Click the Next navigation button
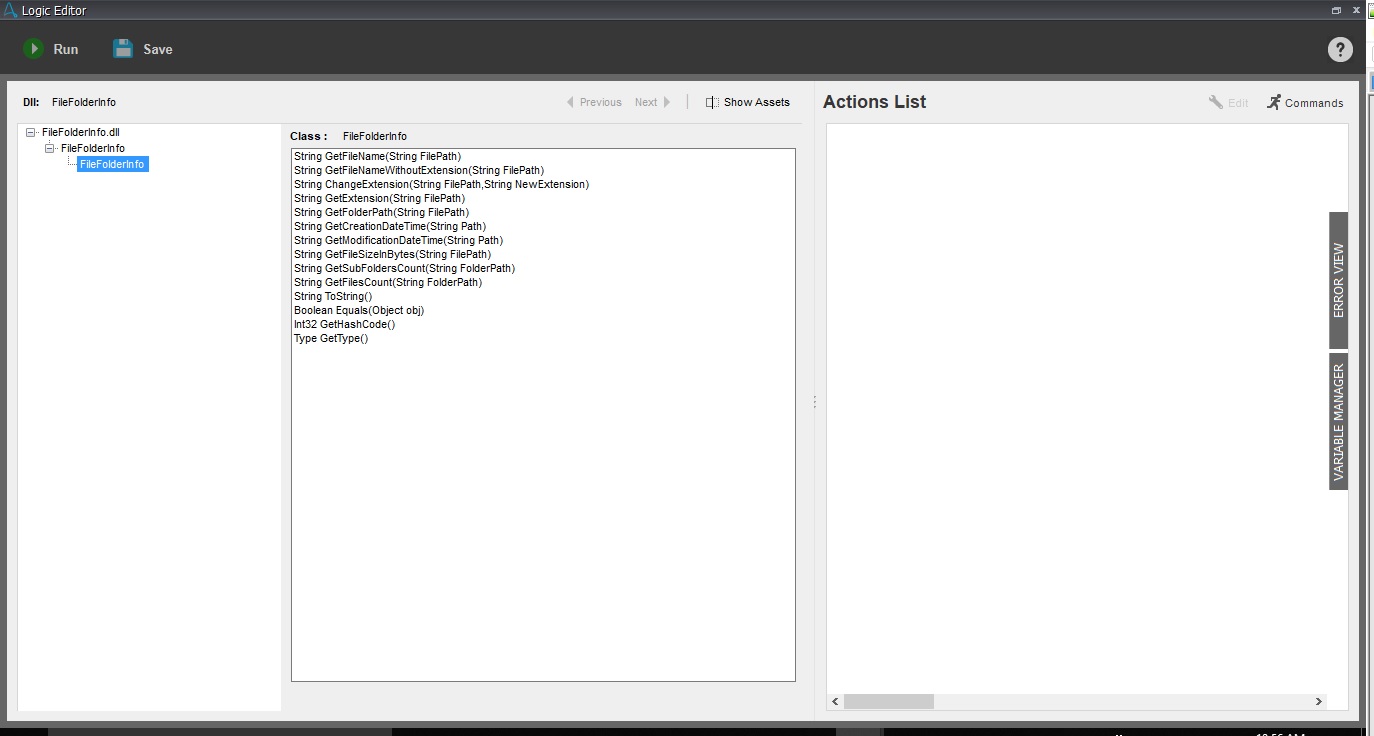This screenshot has width=1374, height=736. click(653, 102)
